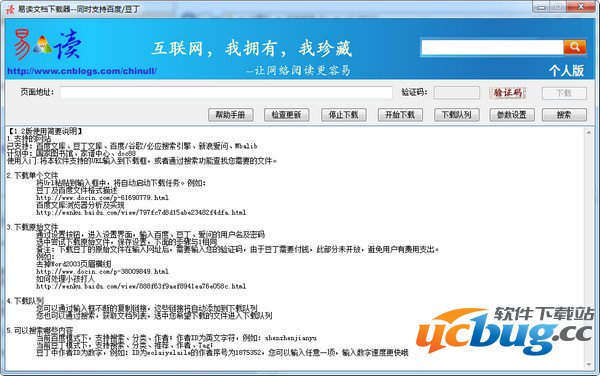
Task: Click the 【1.2版使用简要说明】 heading text
Action: tap(46, 131)
